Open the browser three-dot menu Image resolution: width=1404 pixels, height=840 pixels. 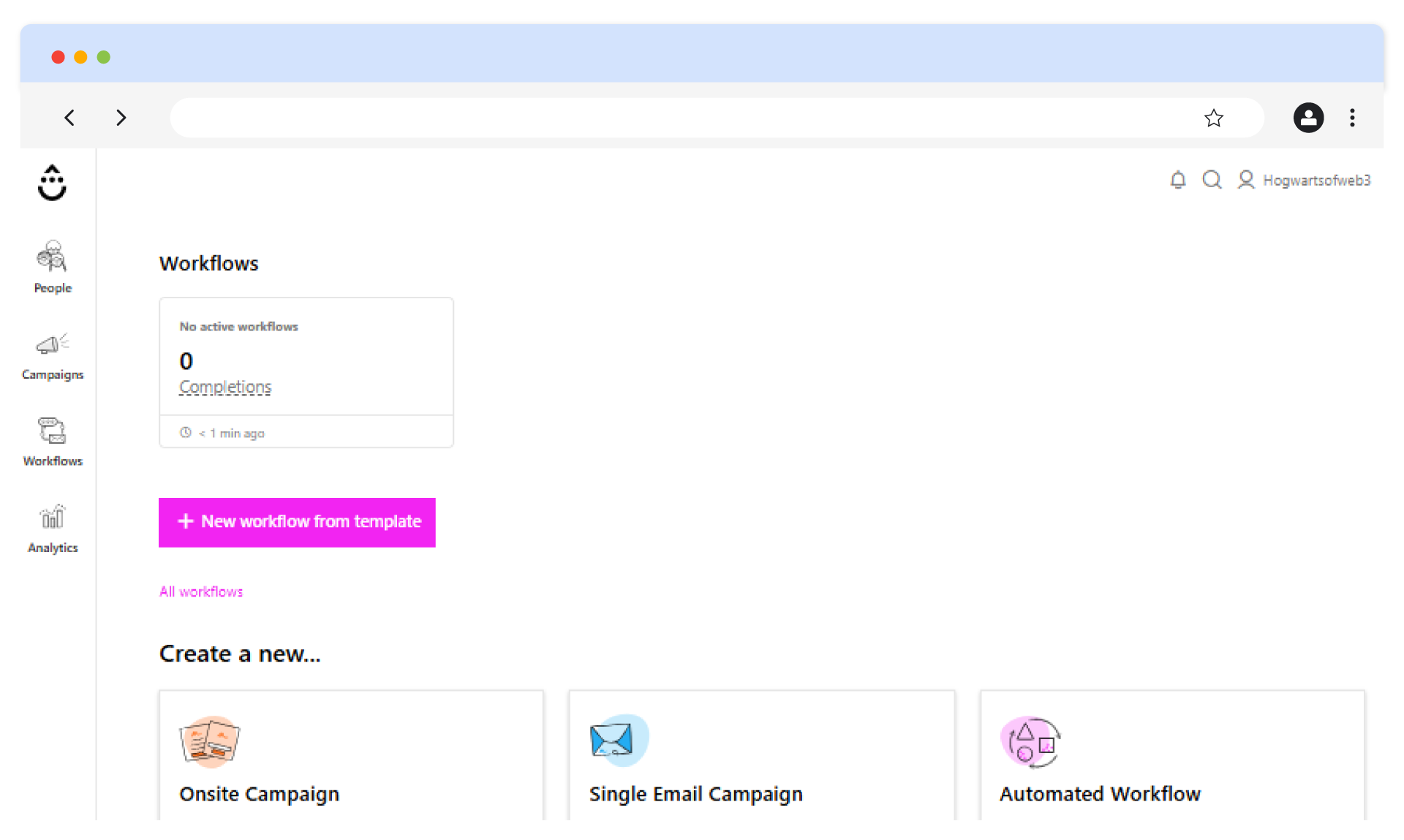[1352, 118]
